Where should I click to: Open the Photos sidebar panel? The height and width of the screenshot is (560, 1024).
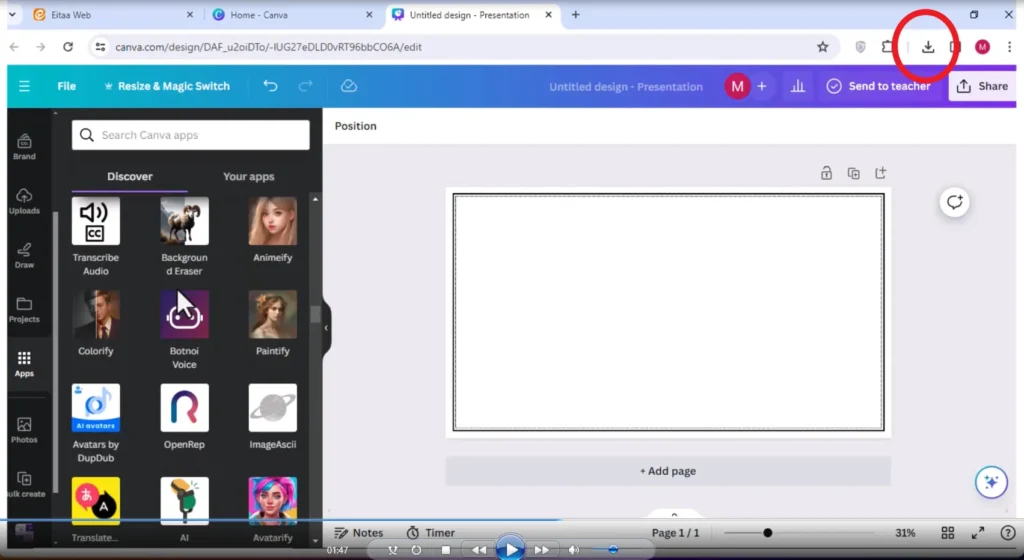point(24,430)
